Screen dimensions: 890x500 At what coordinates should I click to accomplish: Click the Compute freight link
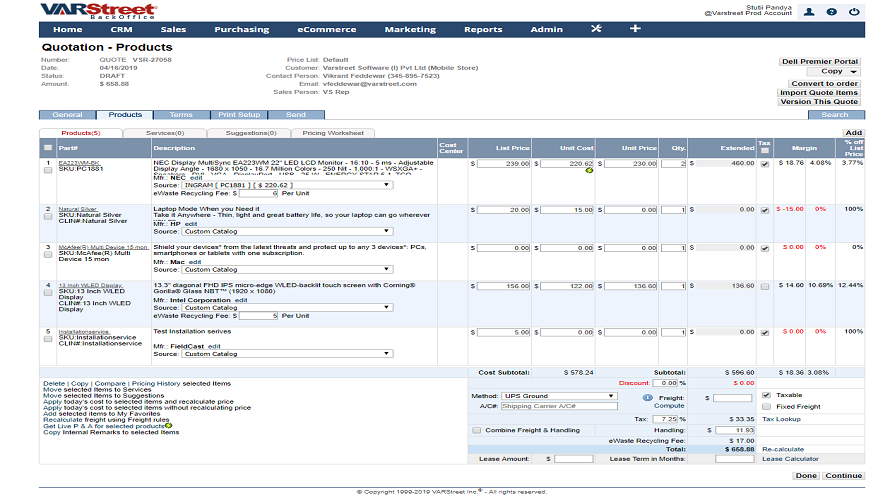tap(669, 406)
